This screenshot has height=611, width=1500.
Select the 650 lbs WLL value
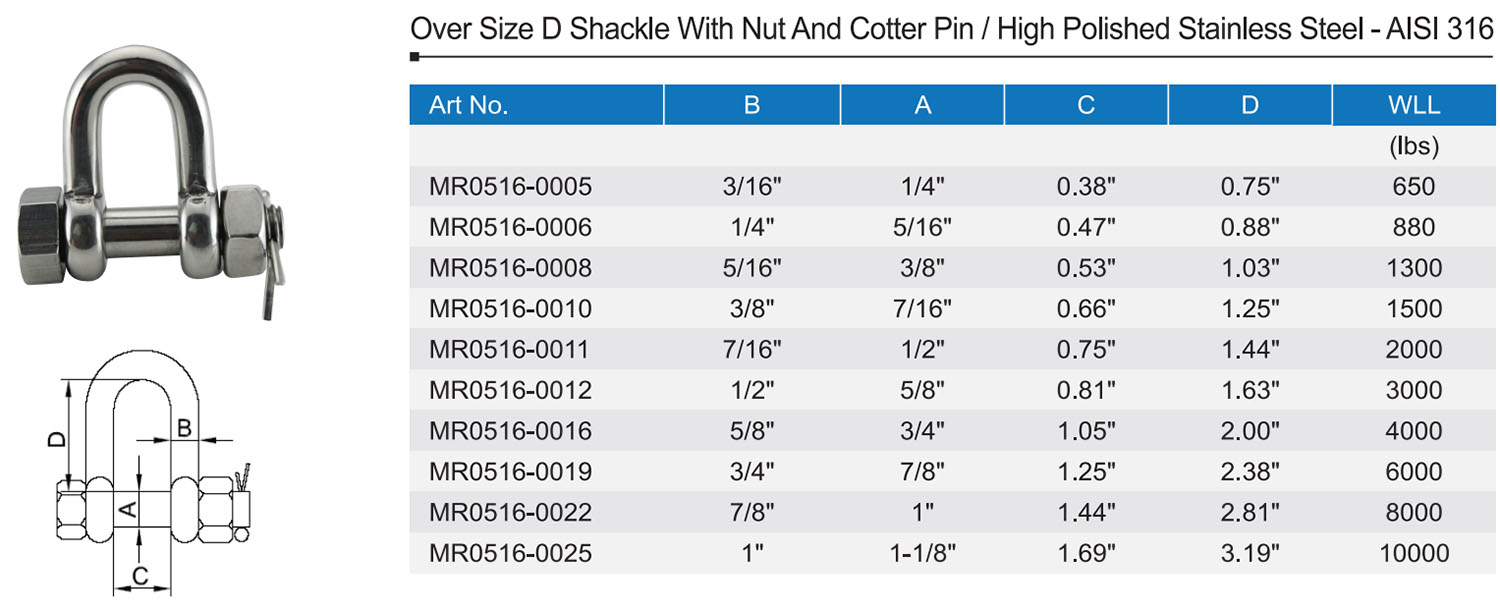(x=1414, y=187)
